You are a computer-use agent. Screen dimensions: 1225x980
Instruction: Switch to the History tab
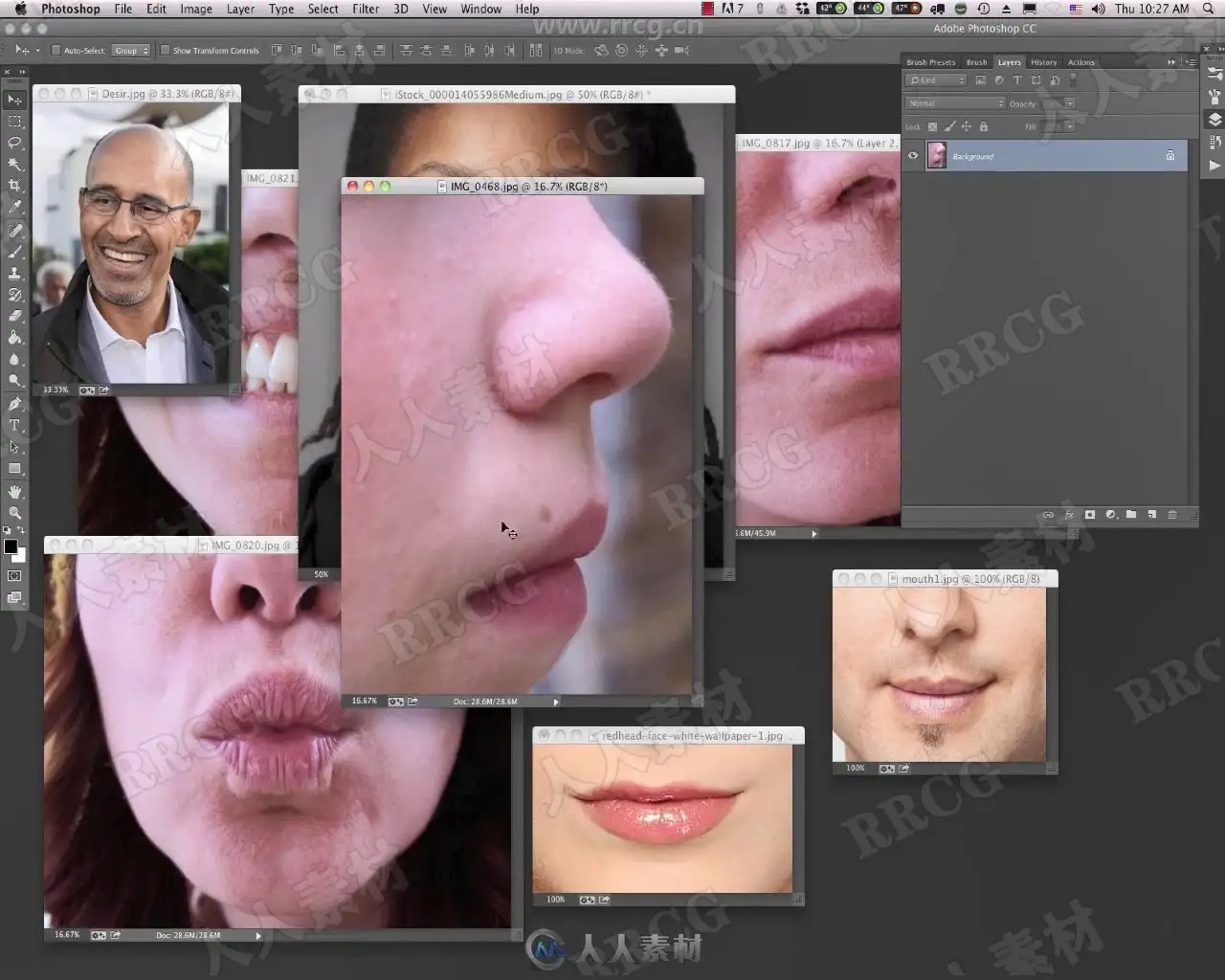1044,62
